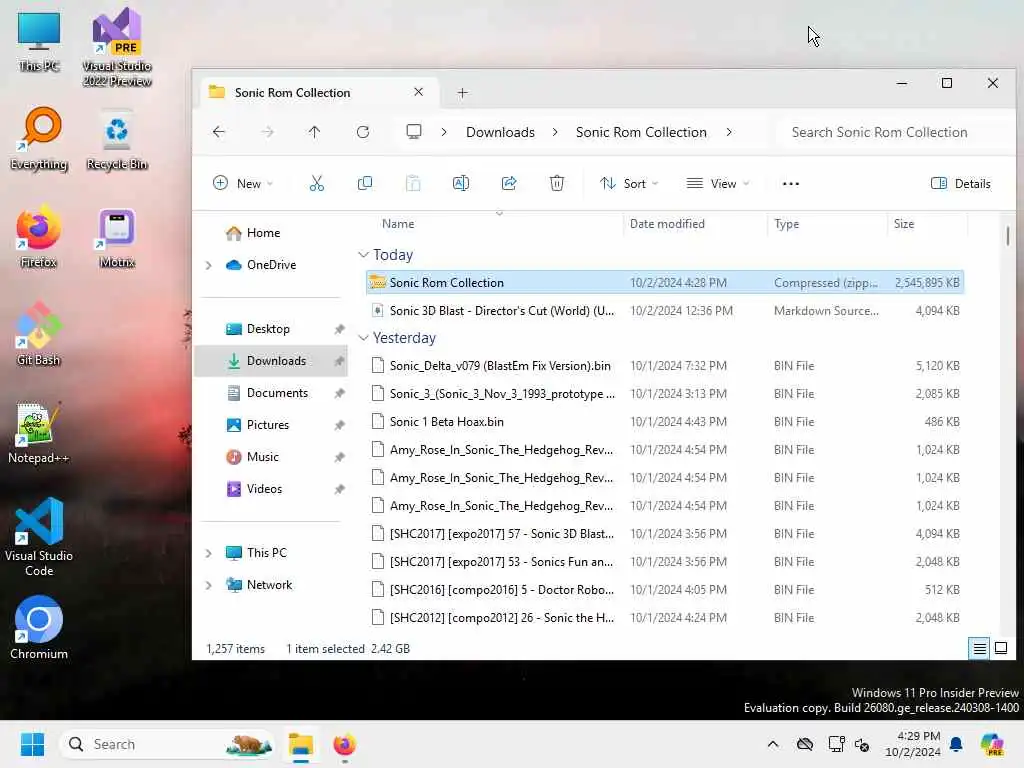Image resolution: width=1024 pixels, height=768 pixels.
Task: Open Git Bash desktop shortcut
Action: pos(39,334)
